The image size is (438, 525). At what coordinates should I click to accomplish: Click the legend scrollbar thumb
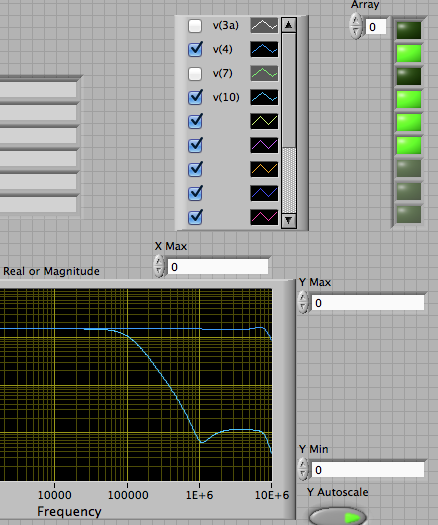pyautogui.click(x=289, y=89)
